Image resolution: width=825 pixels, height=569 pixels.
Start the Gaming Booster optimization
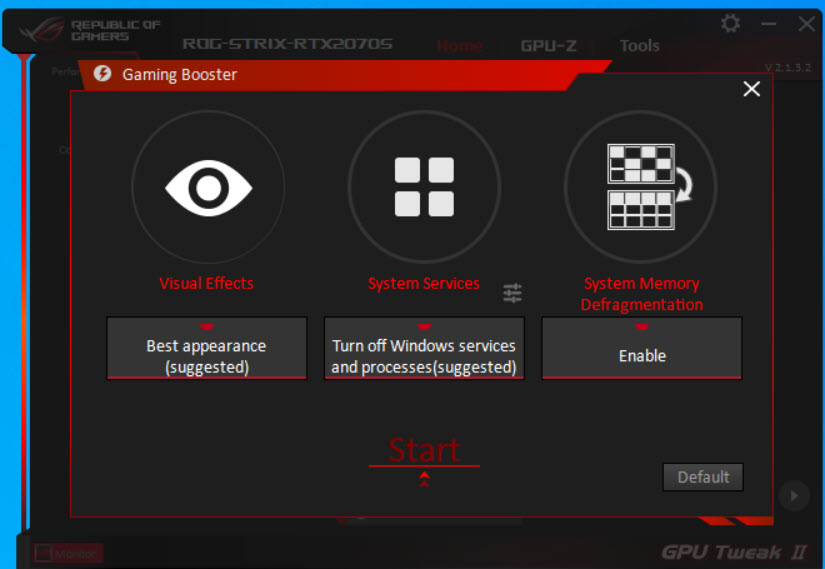tap(424, 450)
